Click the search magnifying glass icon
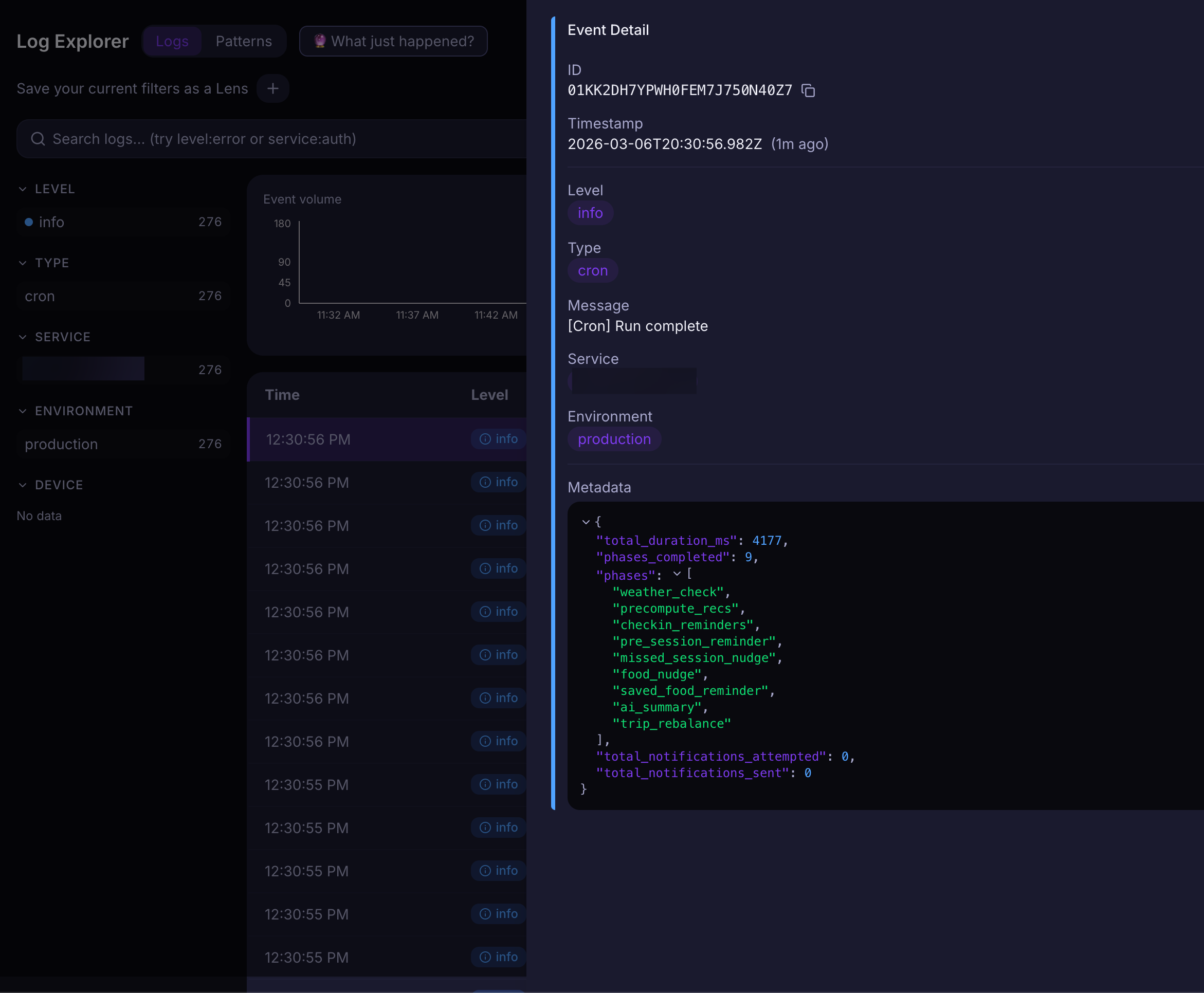This screenshot has width=1204, height=993. [x=38, y=138]
